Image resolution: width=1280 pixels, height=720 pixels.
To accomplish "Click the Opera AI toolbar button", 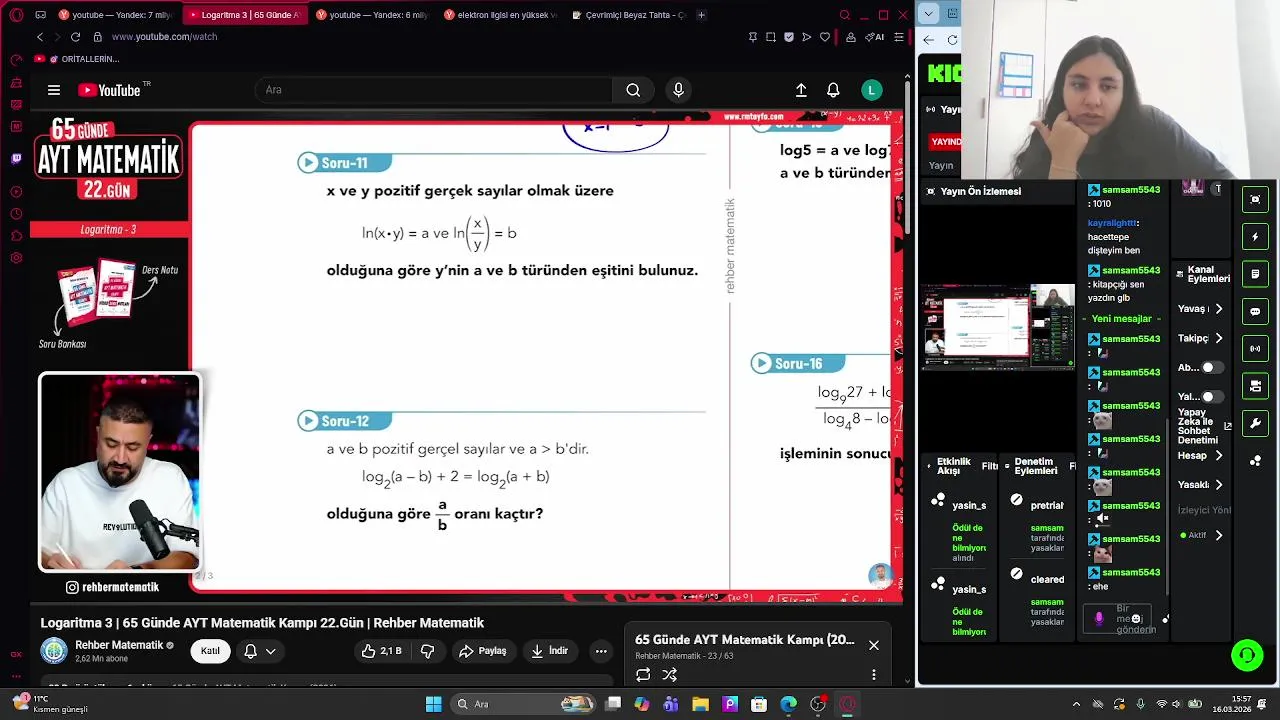I will tap(874, 37).
